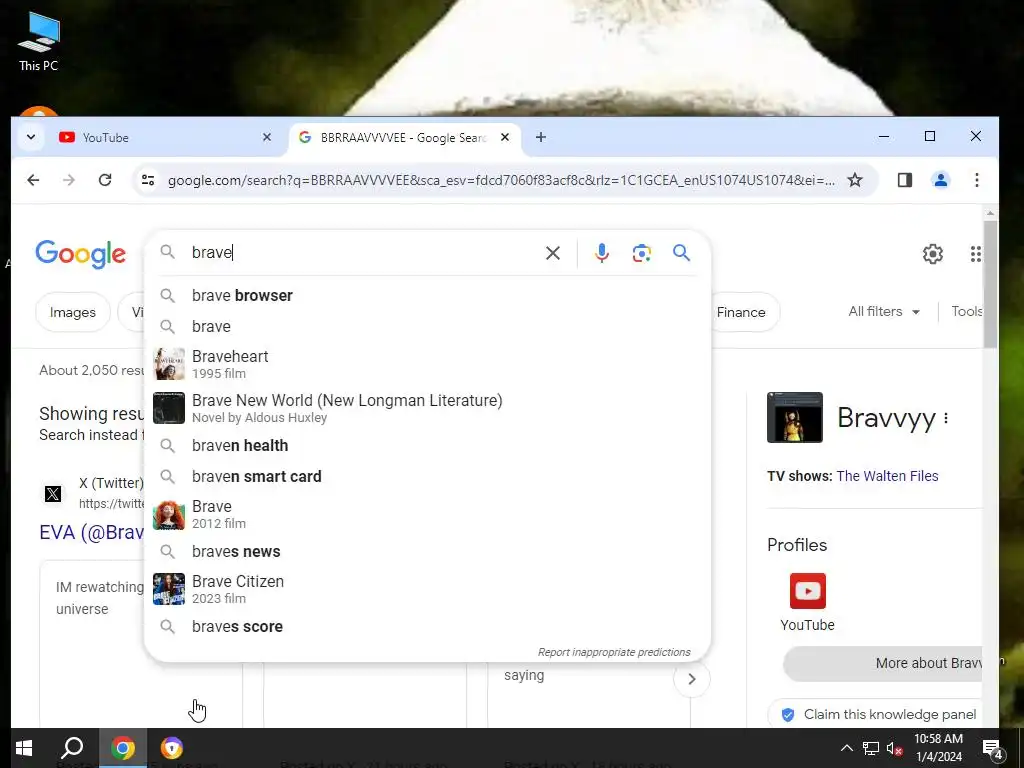Filter results by Finance

point(744,312)
